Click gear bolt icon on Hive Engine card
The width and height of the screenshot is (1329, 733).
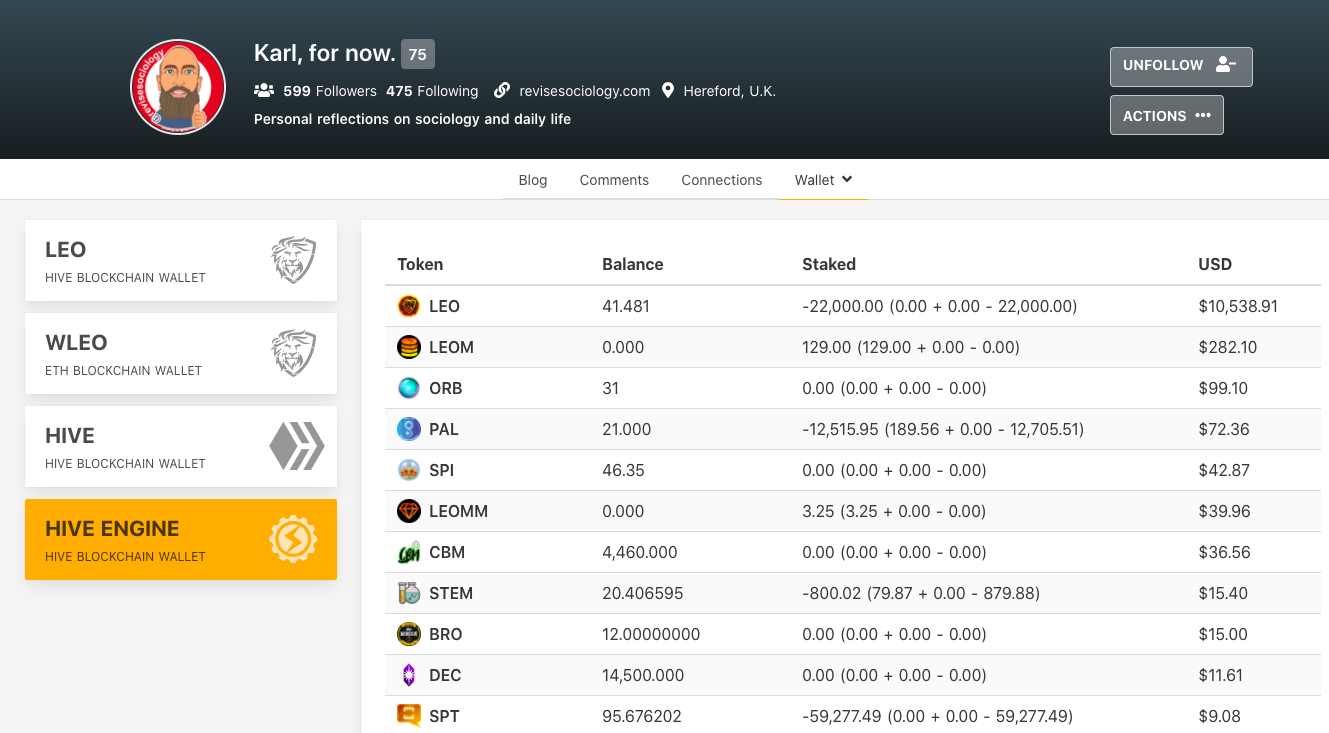[293, 539]
